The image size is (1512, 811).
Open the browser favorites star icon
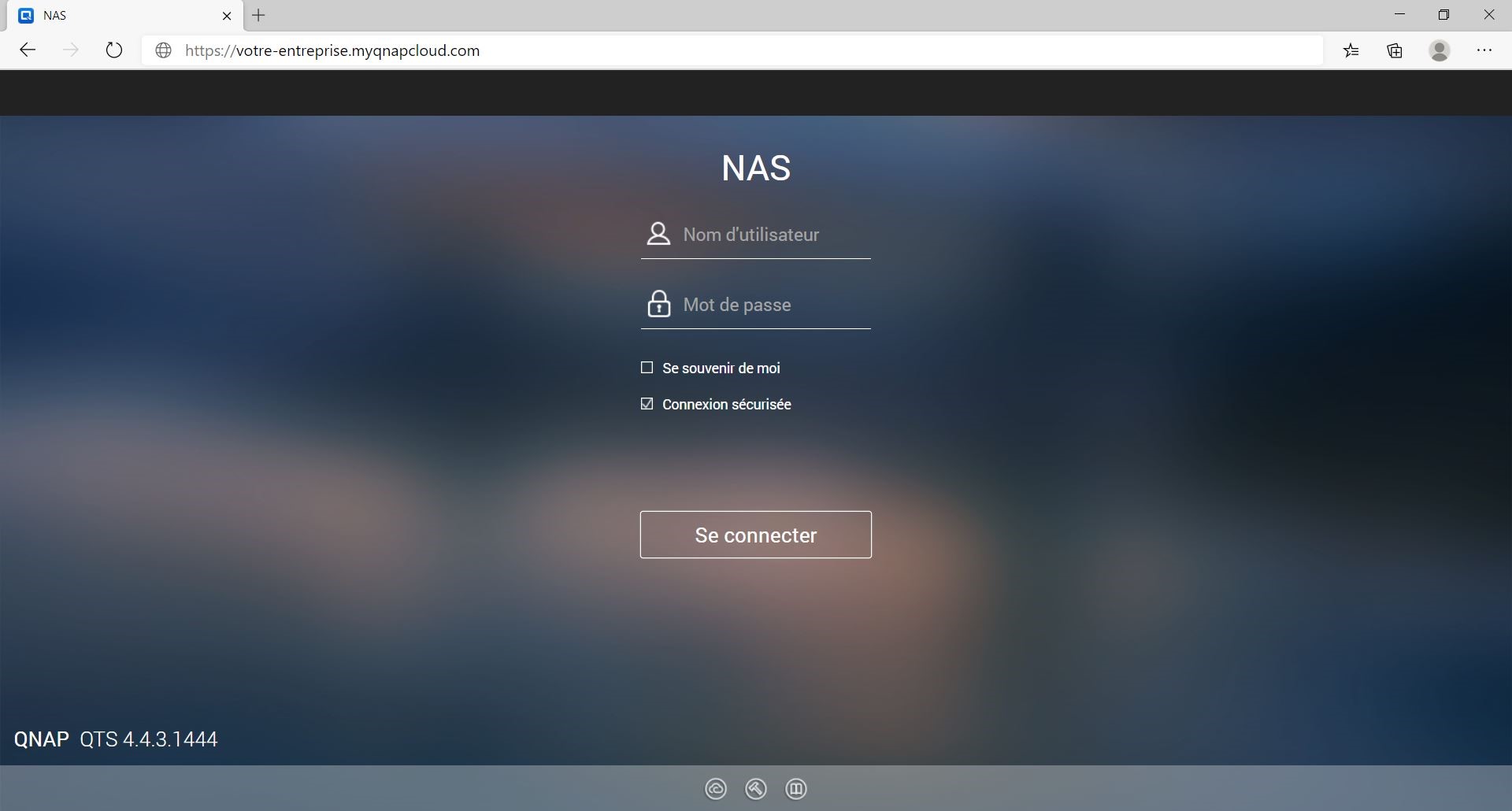[x=1351, y=50]
